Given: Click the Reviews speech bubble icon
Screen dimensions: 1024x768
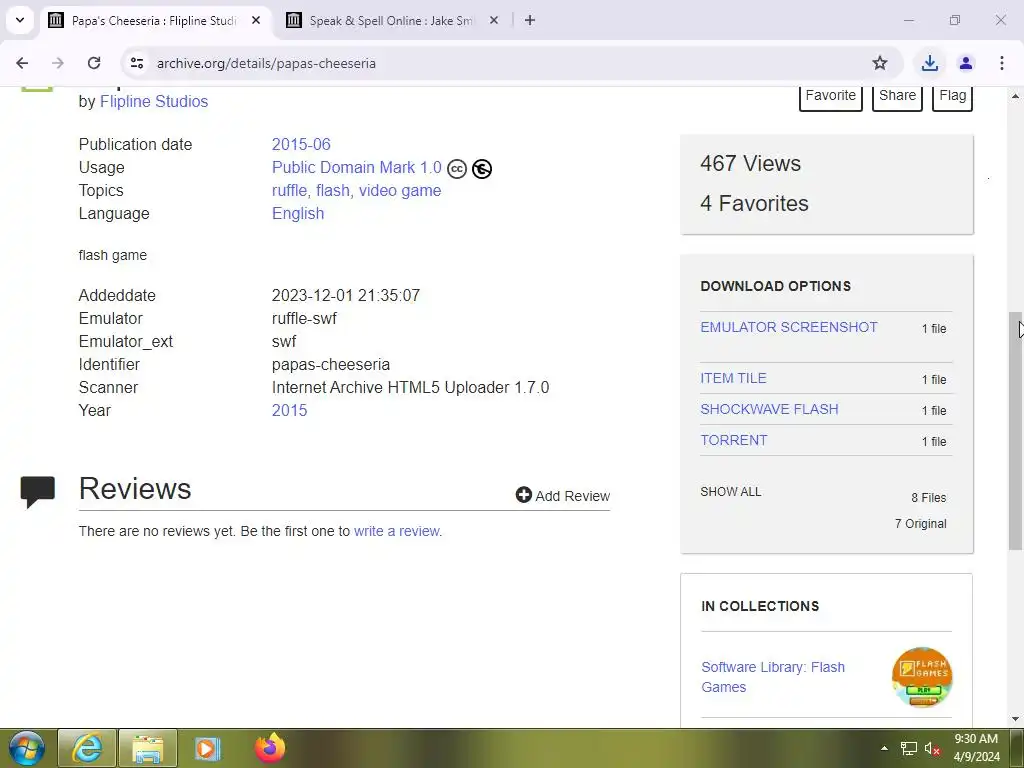Looking at the screenshot, I should click(37, 492).
